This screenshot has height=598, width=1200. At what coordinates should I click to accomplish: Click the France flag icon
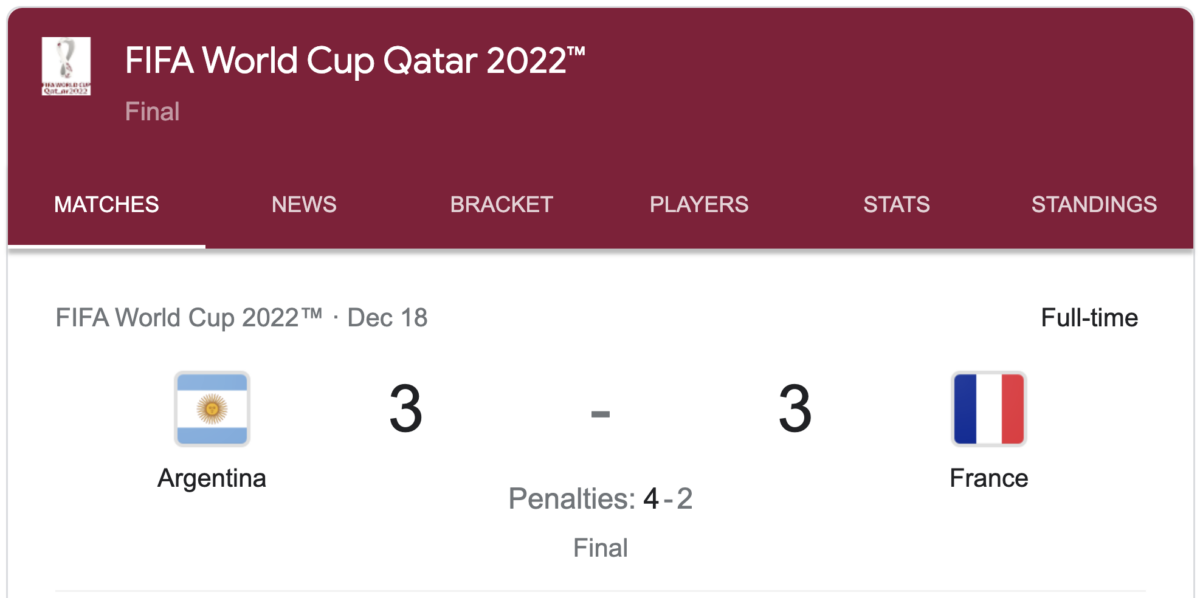tap(988, 409)
